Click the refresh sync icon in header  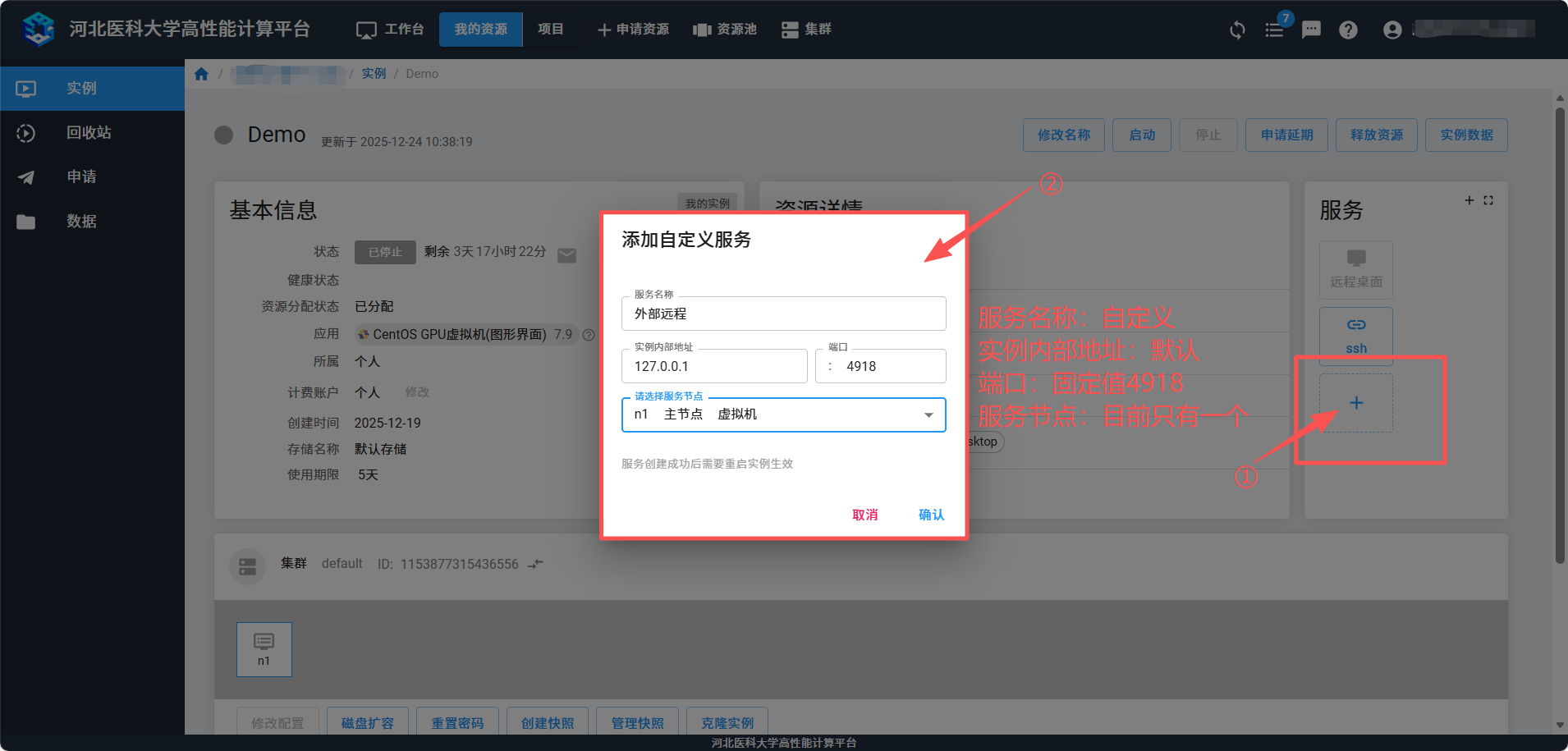click(1237, 30)
